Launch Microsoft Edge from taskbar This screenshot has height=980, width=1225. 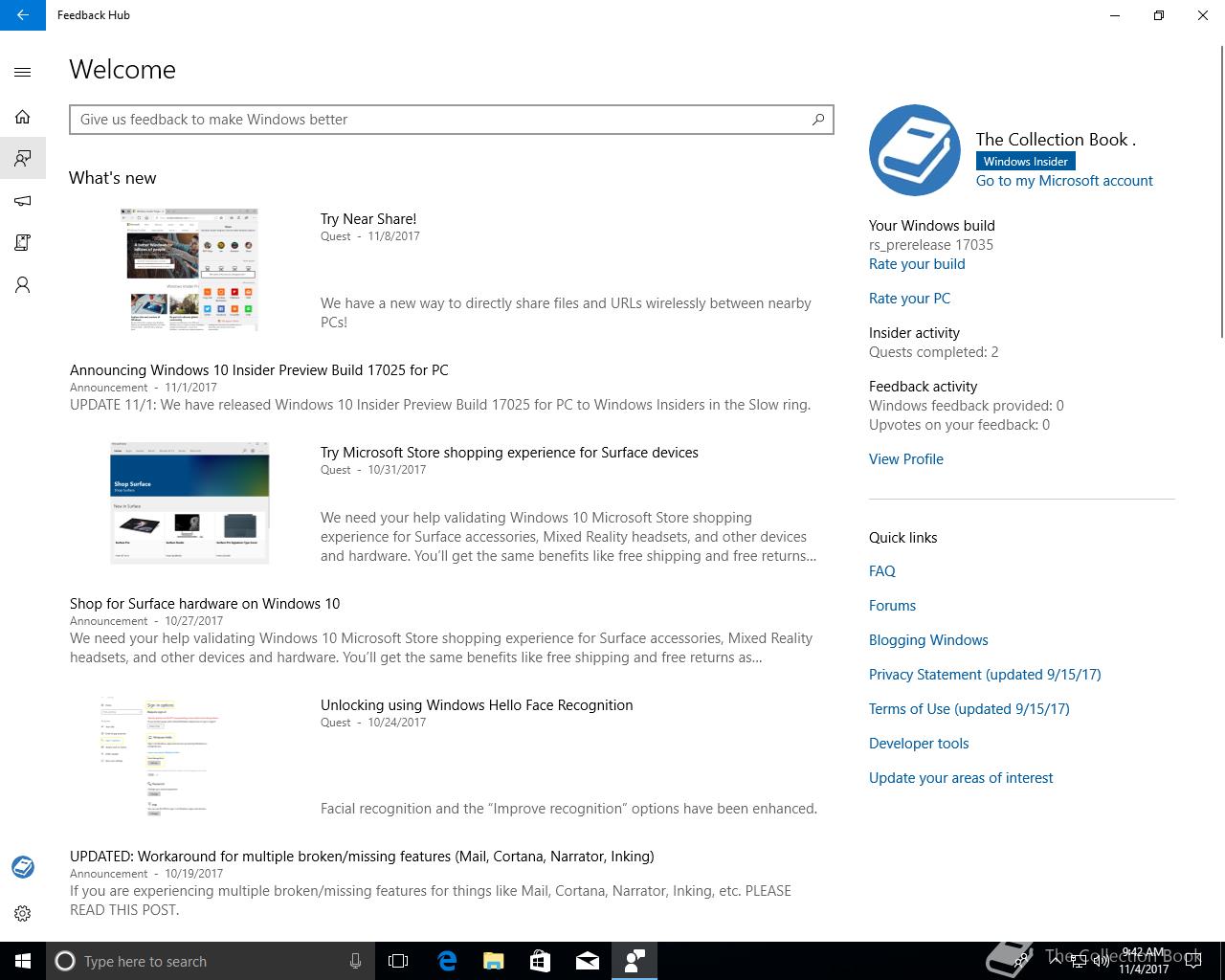point(447,961)
